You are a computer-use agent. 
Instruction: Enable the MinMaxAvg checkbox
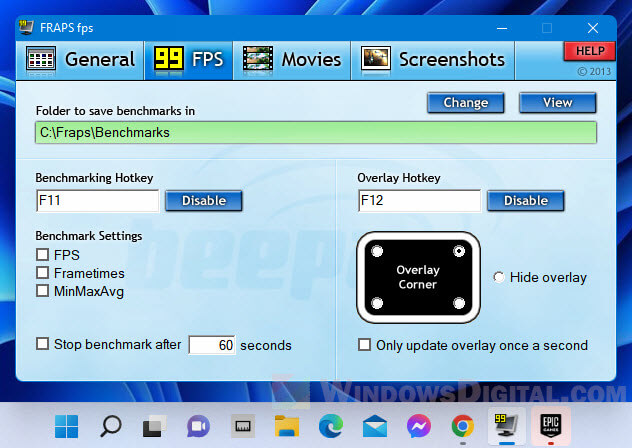(x=43, y=291)
